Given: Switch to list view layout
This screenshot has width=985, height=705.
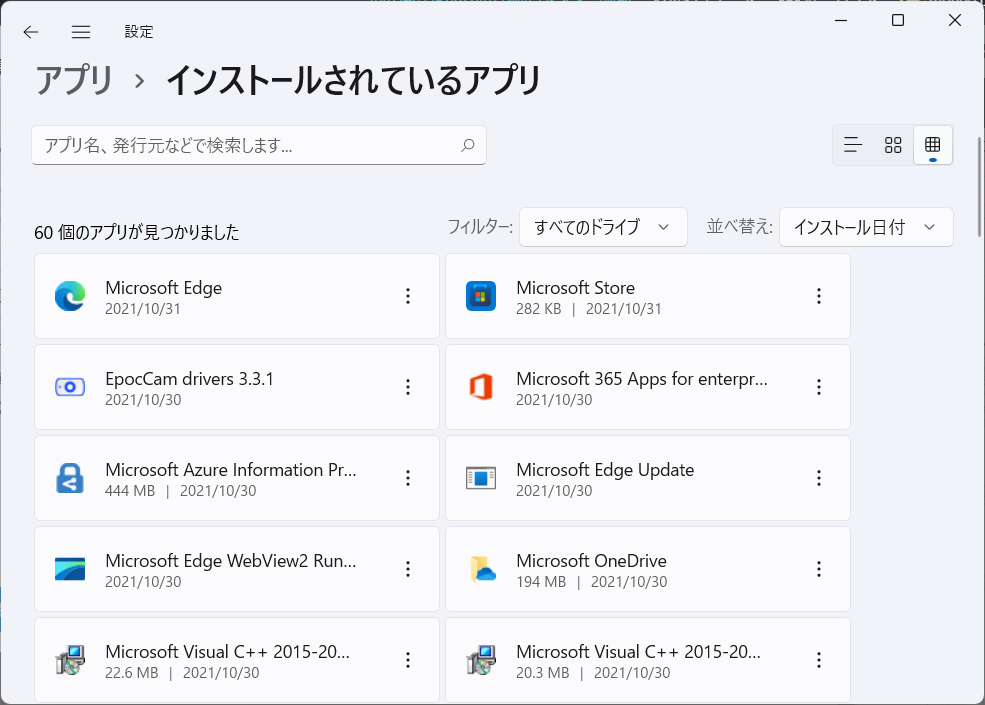Looking at the screenshot, I should (852, 145).
